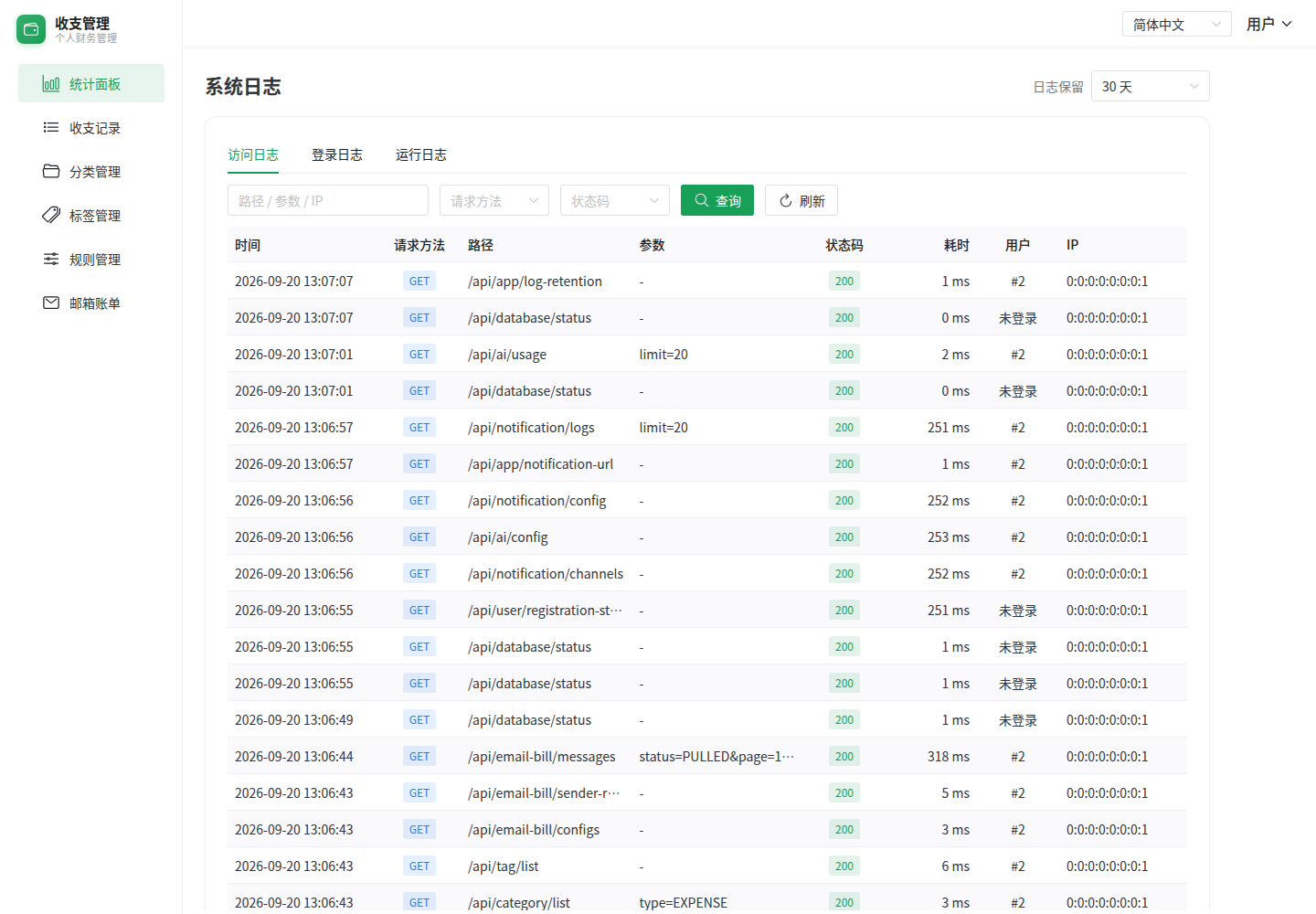This screenshot has width=1316, height=914.
Task: Click the 253 ms duration value
Action: coord(949,537)
